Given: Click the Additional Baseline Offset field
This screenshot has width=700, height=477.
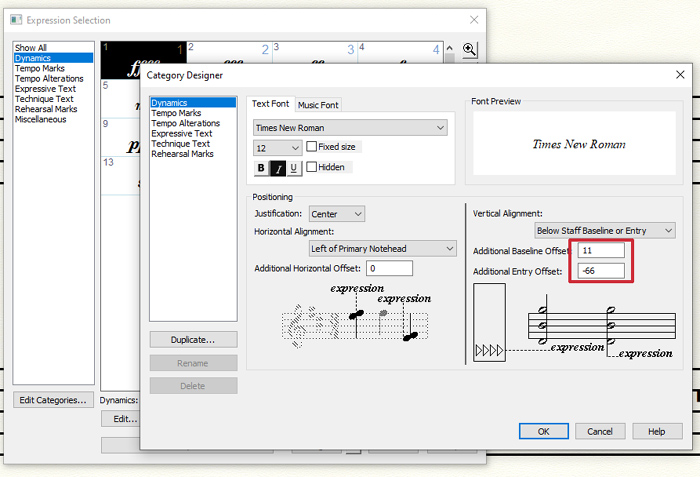Looking at the screenshot, I should click(599, 250).
